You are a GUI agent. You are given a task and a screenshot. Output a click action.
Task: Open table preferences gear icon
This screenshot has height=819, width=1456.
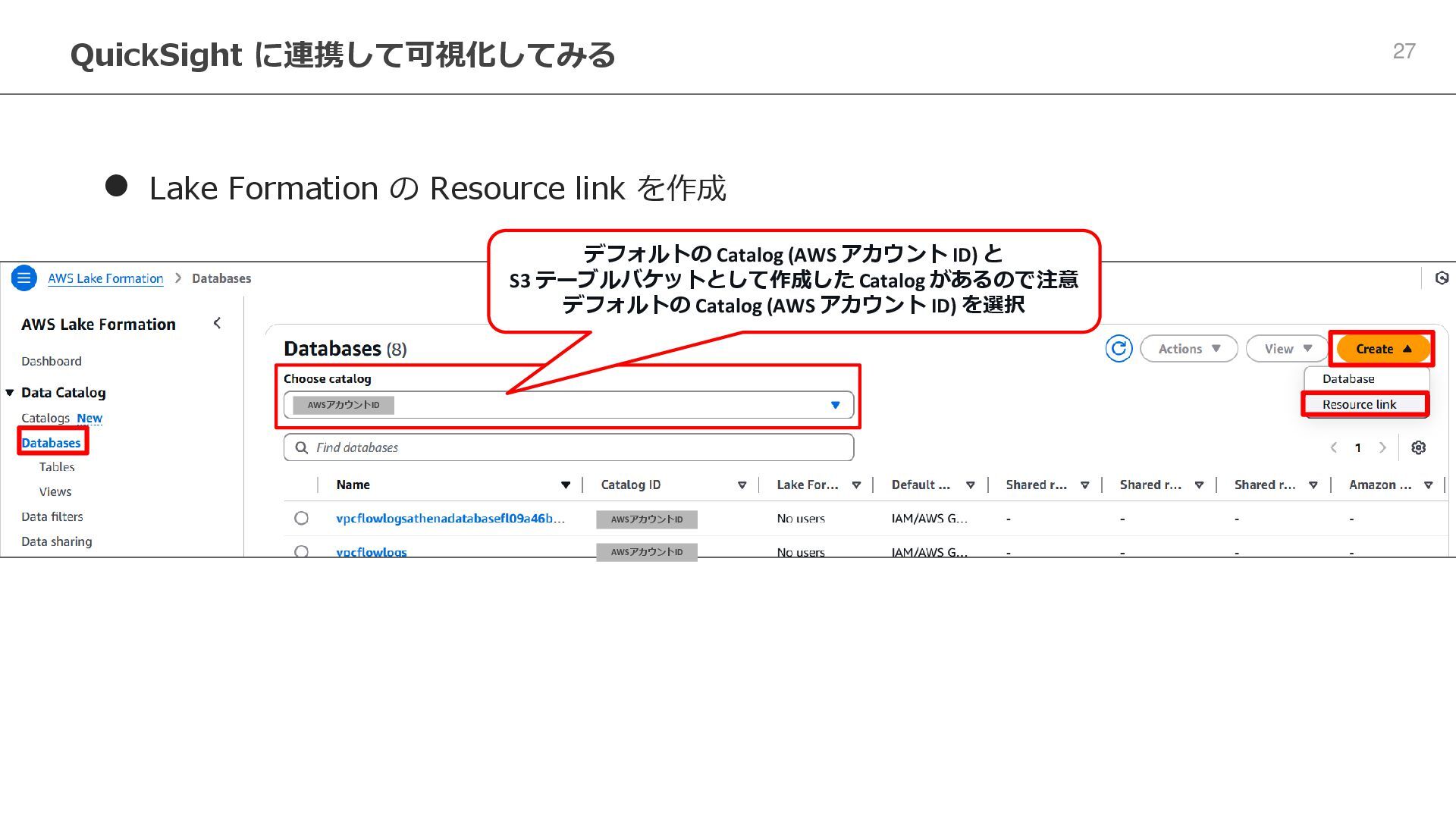coord(1418,447)
